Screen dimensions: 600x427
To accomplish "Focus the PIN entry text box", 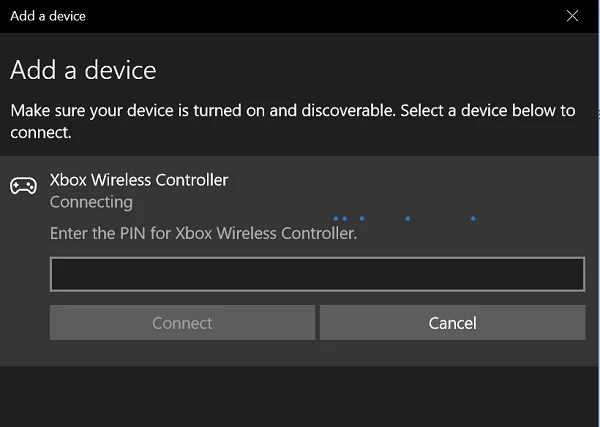I will 317,274.
